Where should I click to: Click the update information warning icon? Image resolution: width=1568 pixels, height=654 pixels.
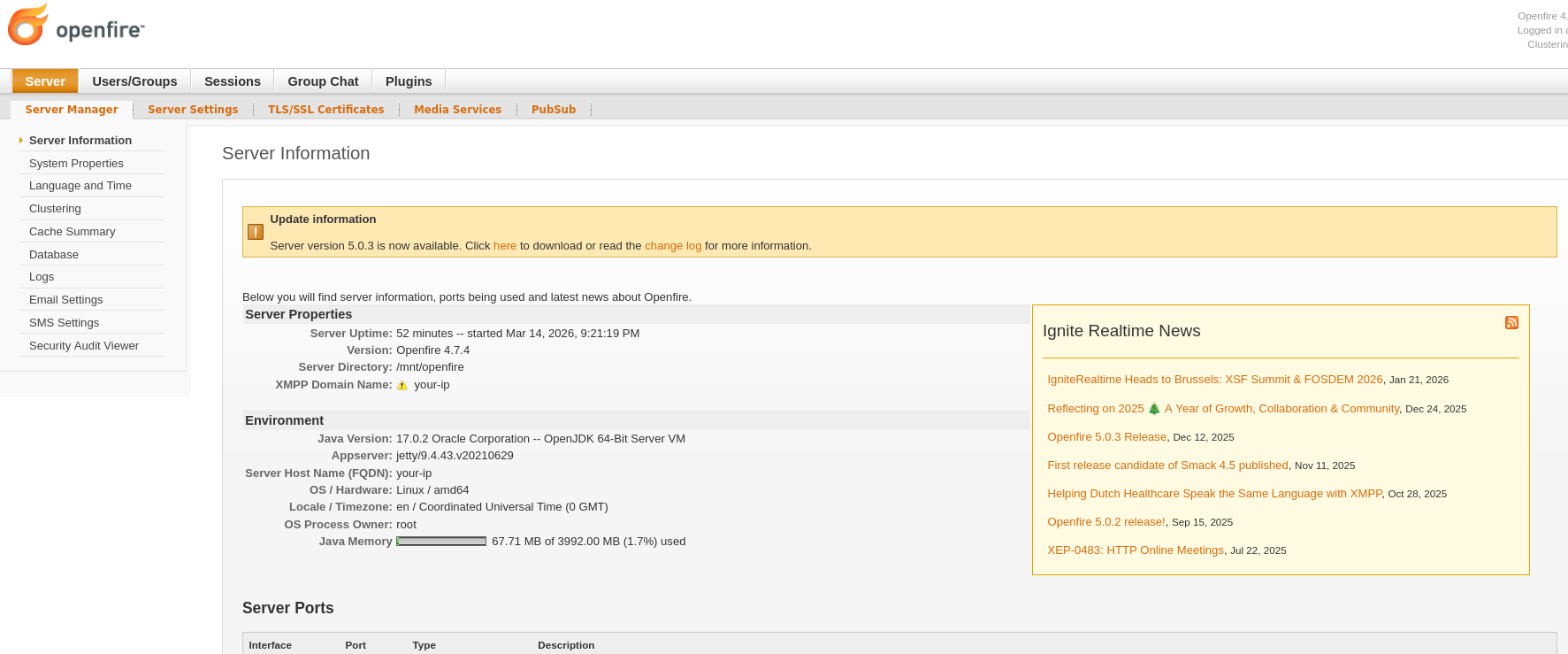tap(256, 232)
